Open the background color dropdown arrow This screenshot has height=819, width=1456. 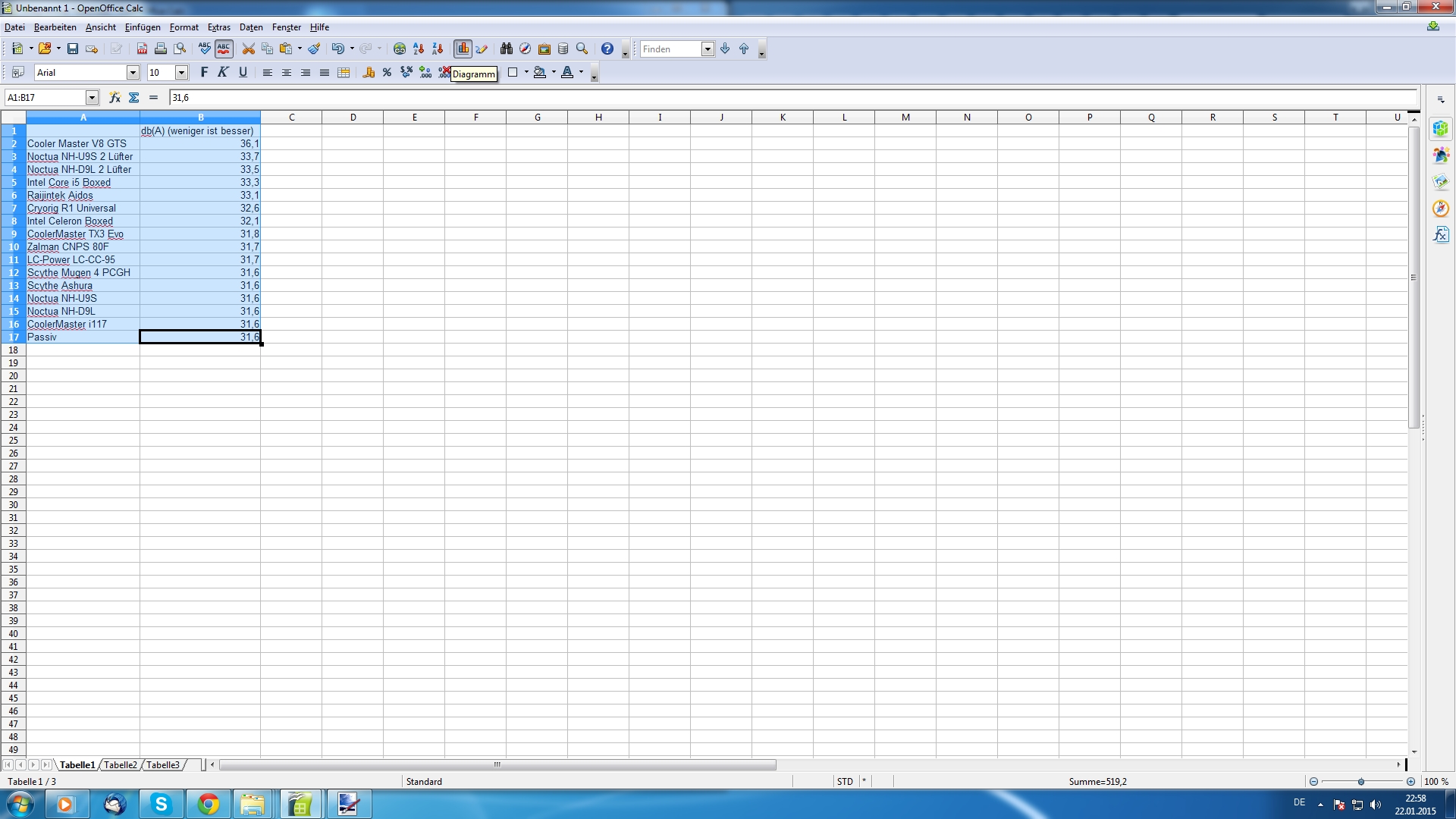(x=554, y=72)
